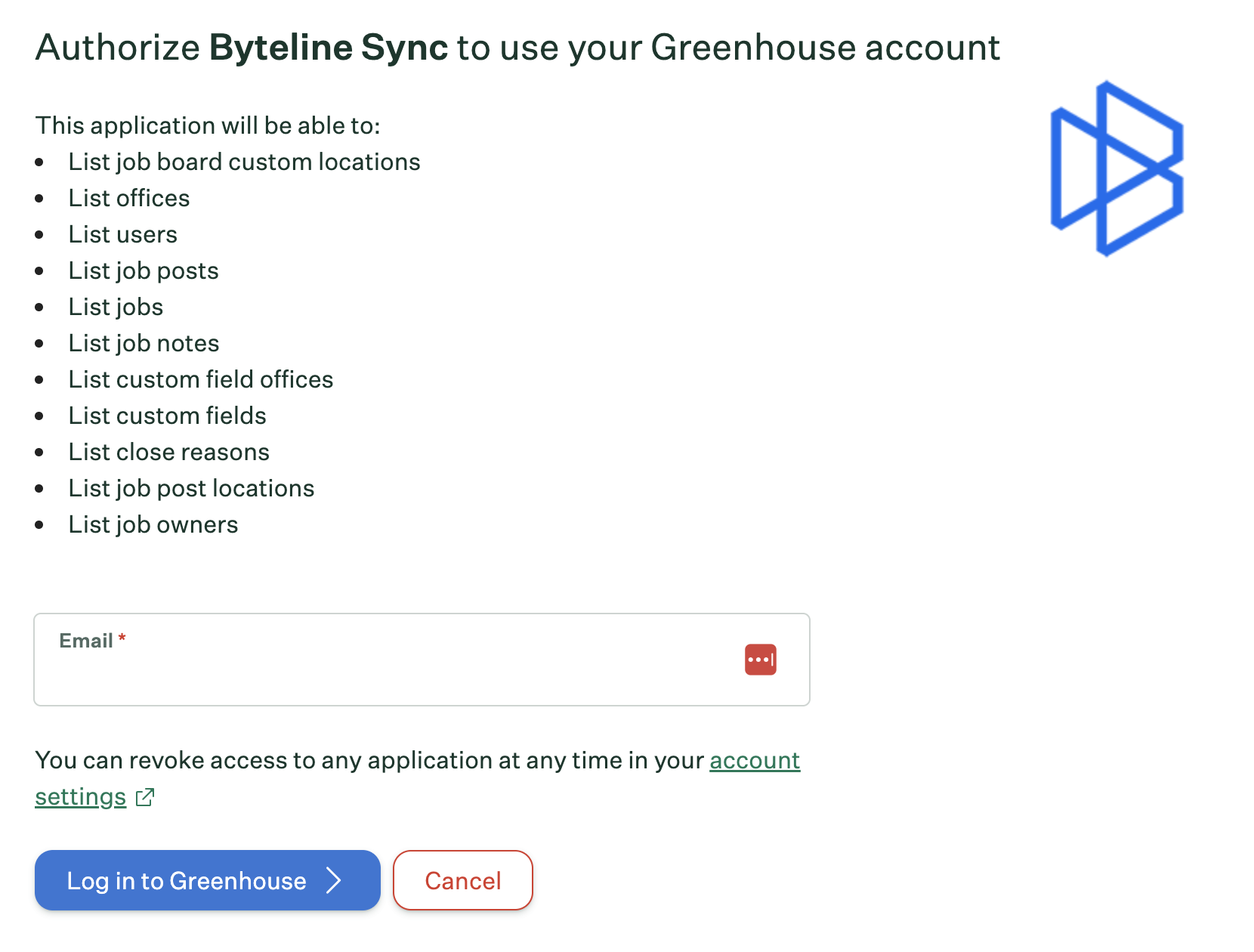This screenshot has height=952, width=1254.
Task: Click the red password manager icon
Action: point(760,660)
